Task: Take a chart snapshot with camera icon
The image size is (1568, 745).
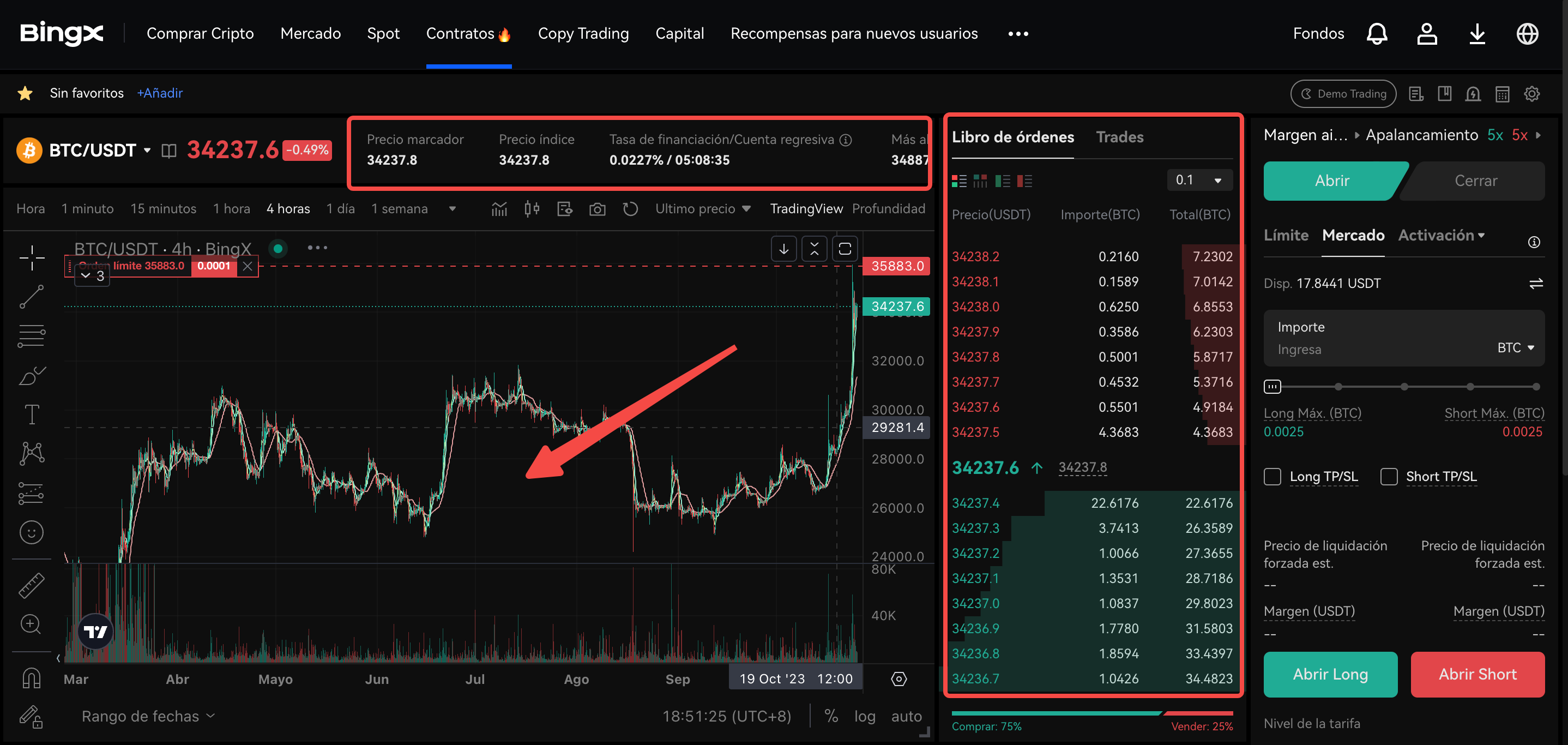Action: [x=597, y=209]
